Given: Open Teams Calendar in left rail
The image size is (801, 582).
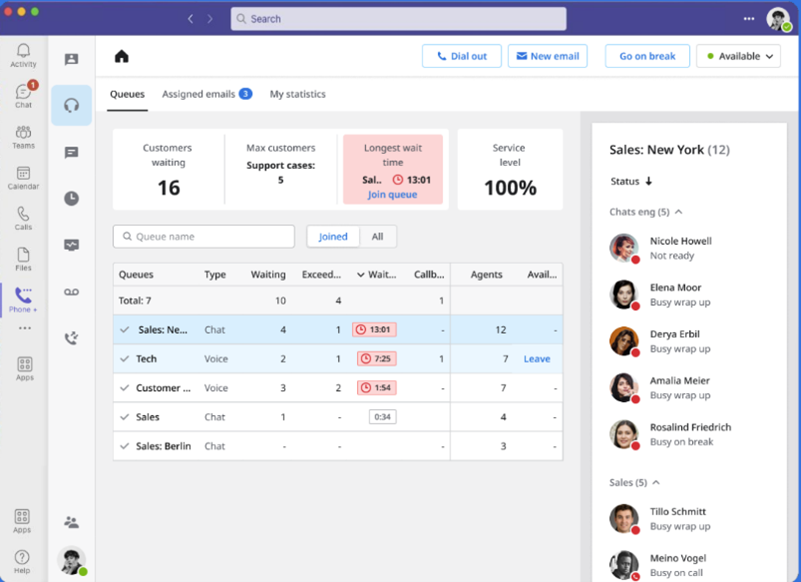Looking at the screenshot, I should [x=23, y=178].
